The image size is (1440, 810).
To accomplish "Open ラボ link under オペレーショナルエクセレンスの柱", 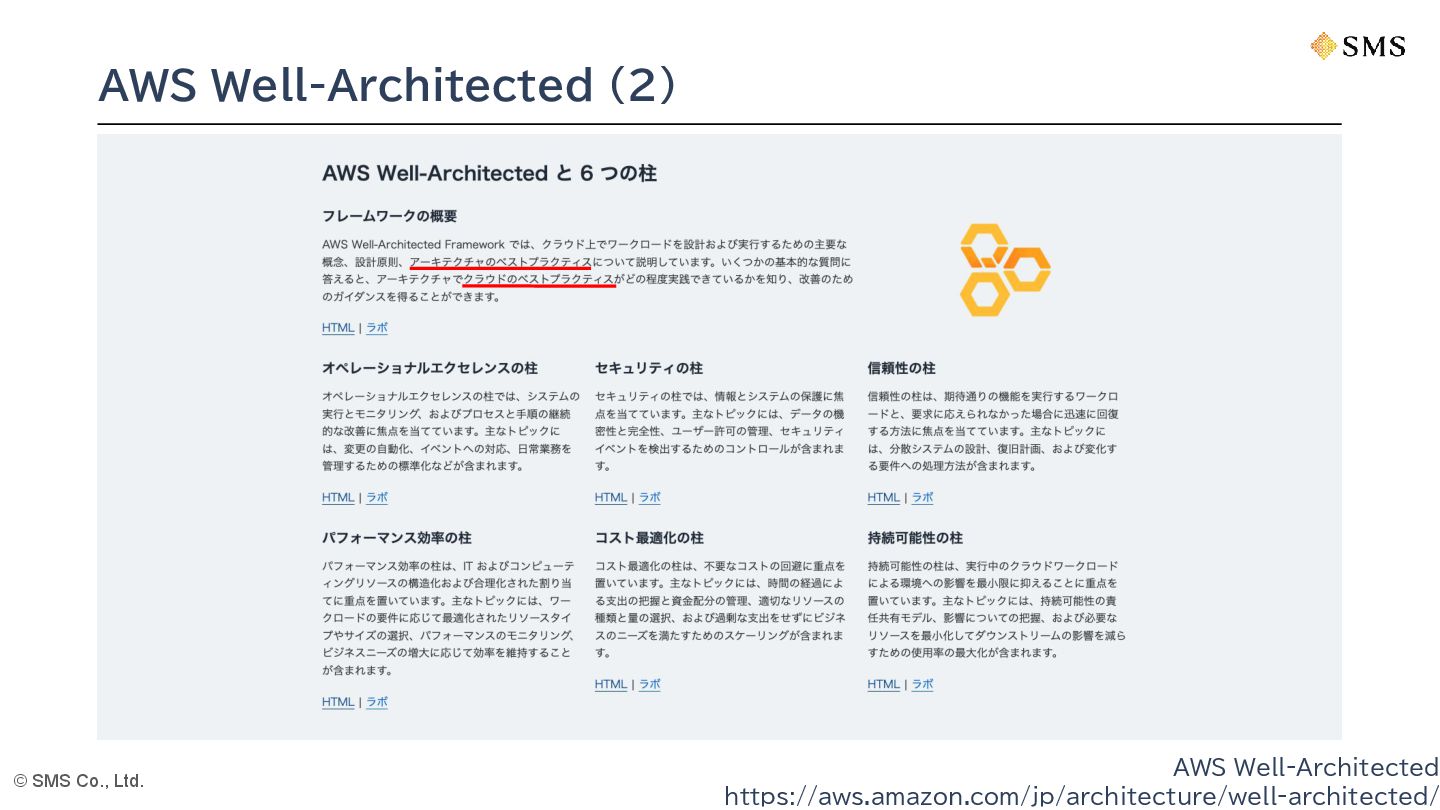I will tap(377, 498).
